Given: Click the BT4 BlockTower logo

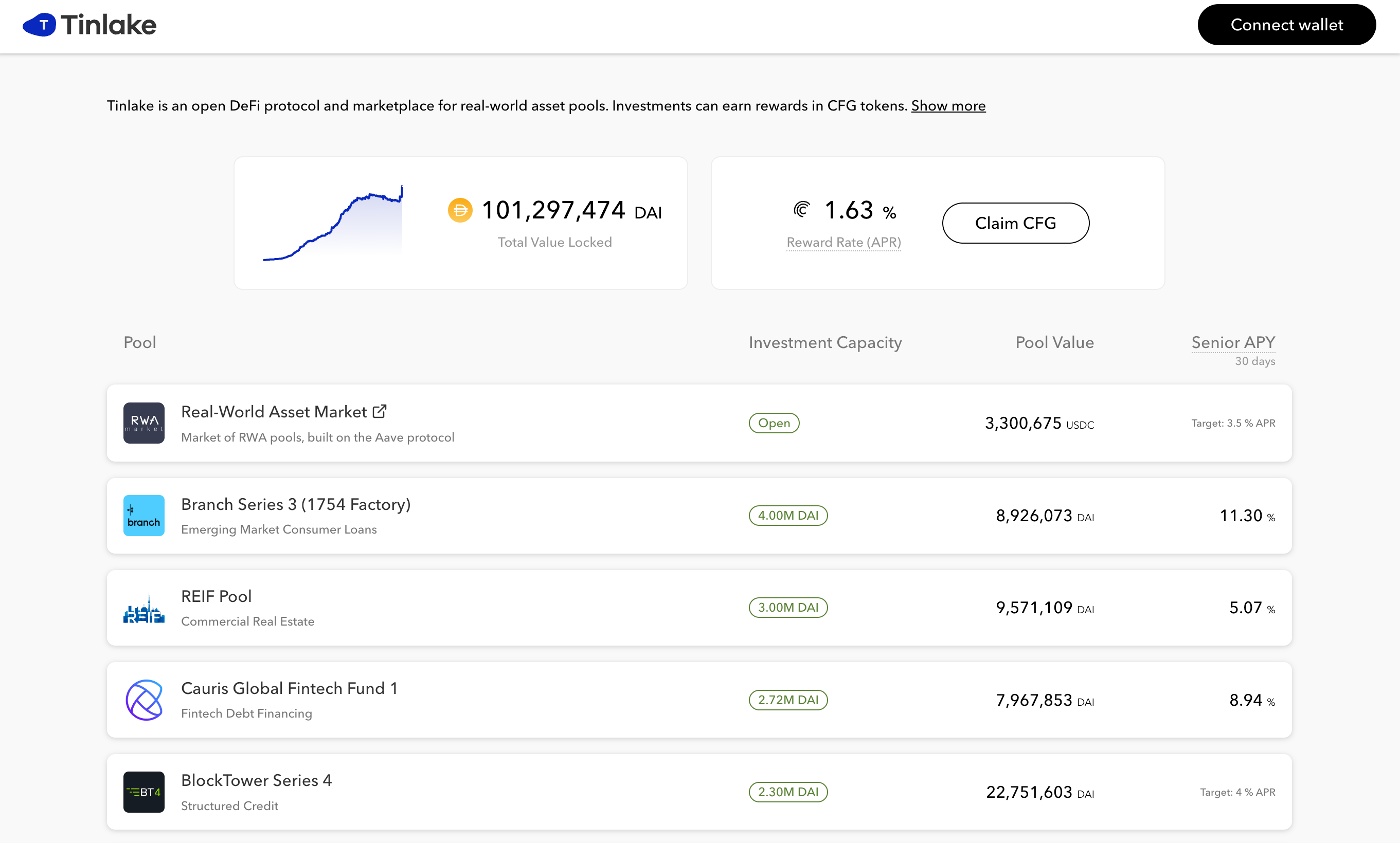Looking at the screenshot, I should 143,792.
